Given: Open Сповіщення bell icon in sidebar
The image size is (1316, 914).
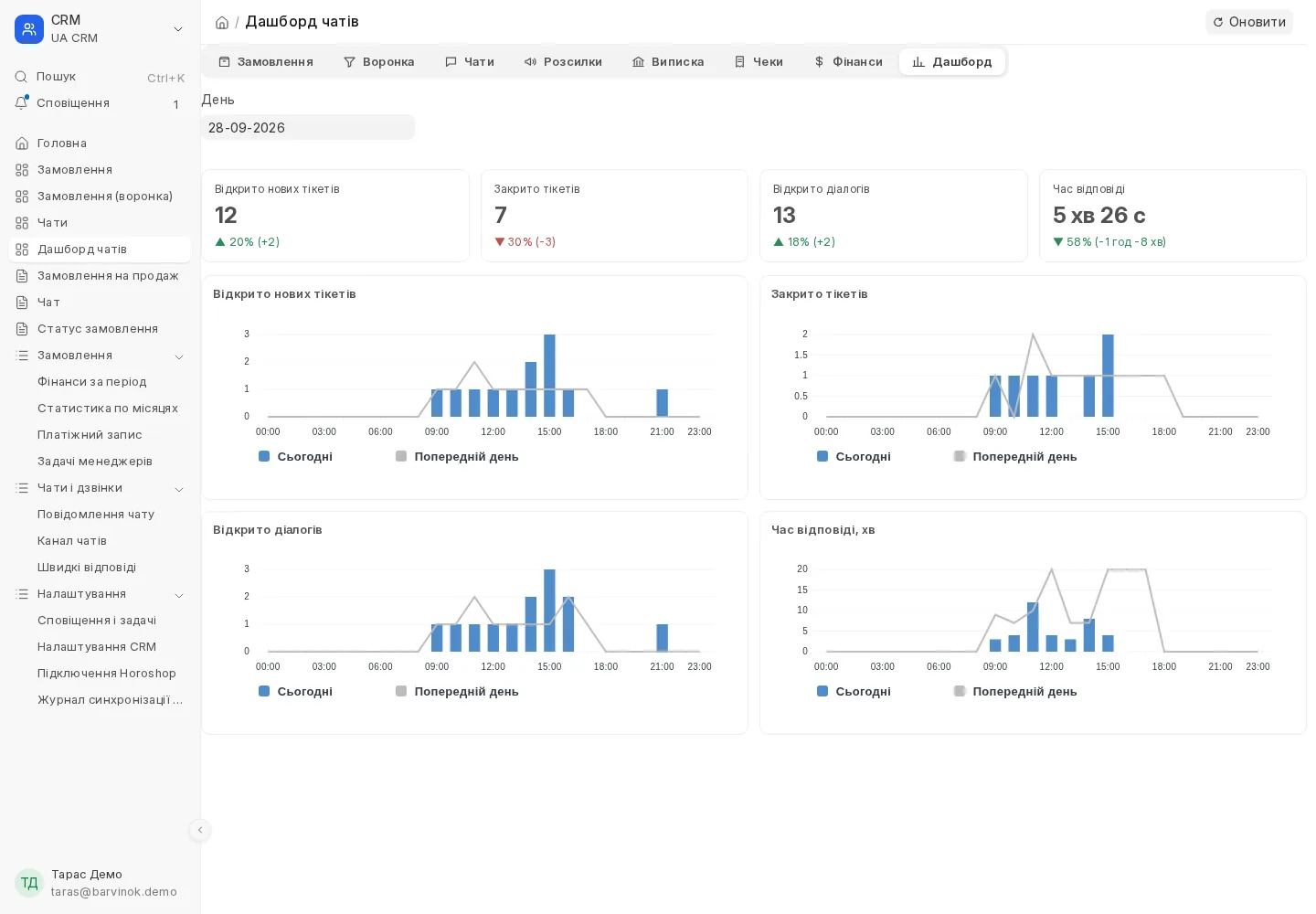Looking at the screenshot, I should click(22, 103).
